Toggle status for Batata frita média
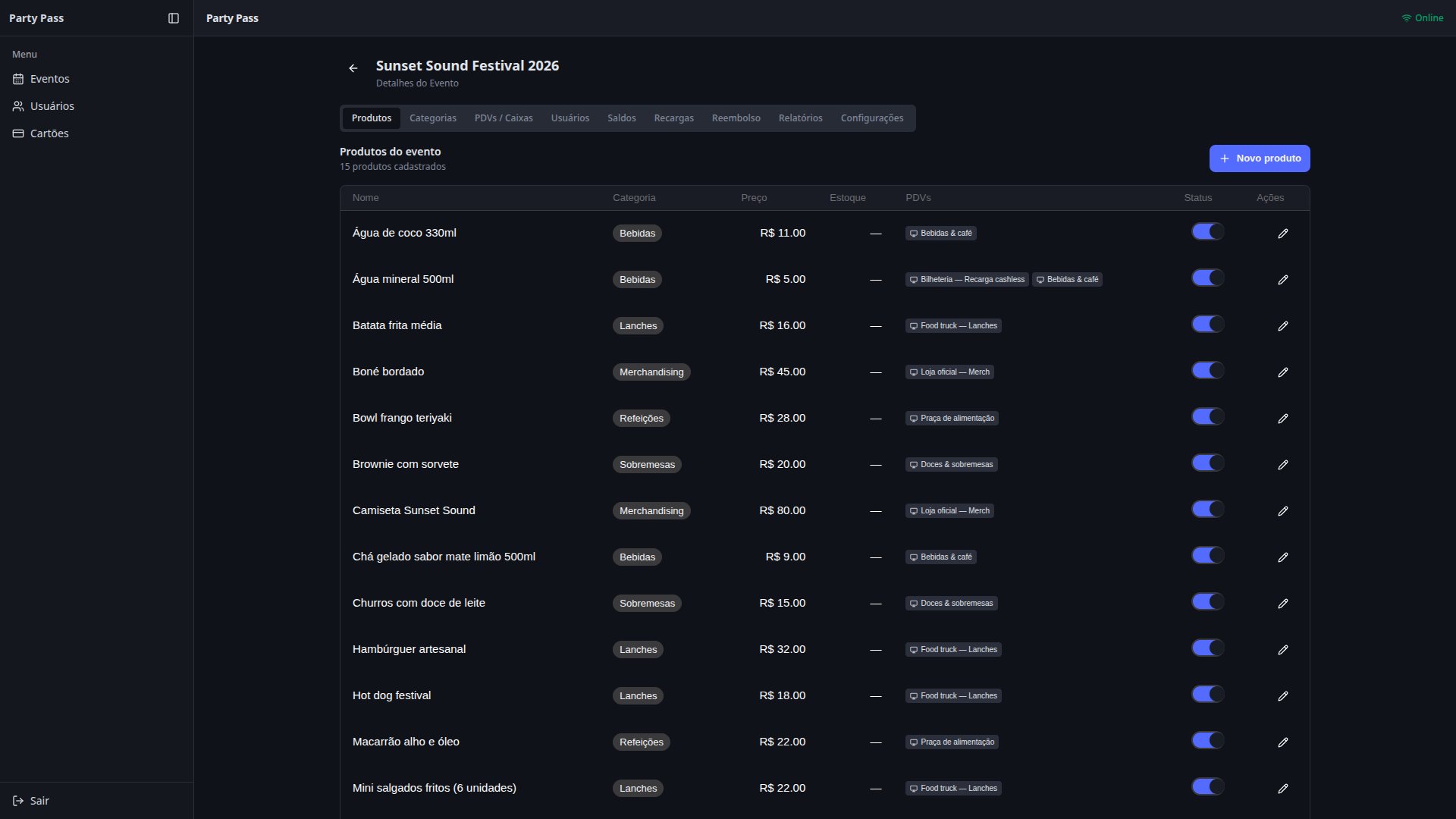The height and width of the screenshot is (819, 1456). coord(1207,325)
